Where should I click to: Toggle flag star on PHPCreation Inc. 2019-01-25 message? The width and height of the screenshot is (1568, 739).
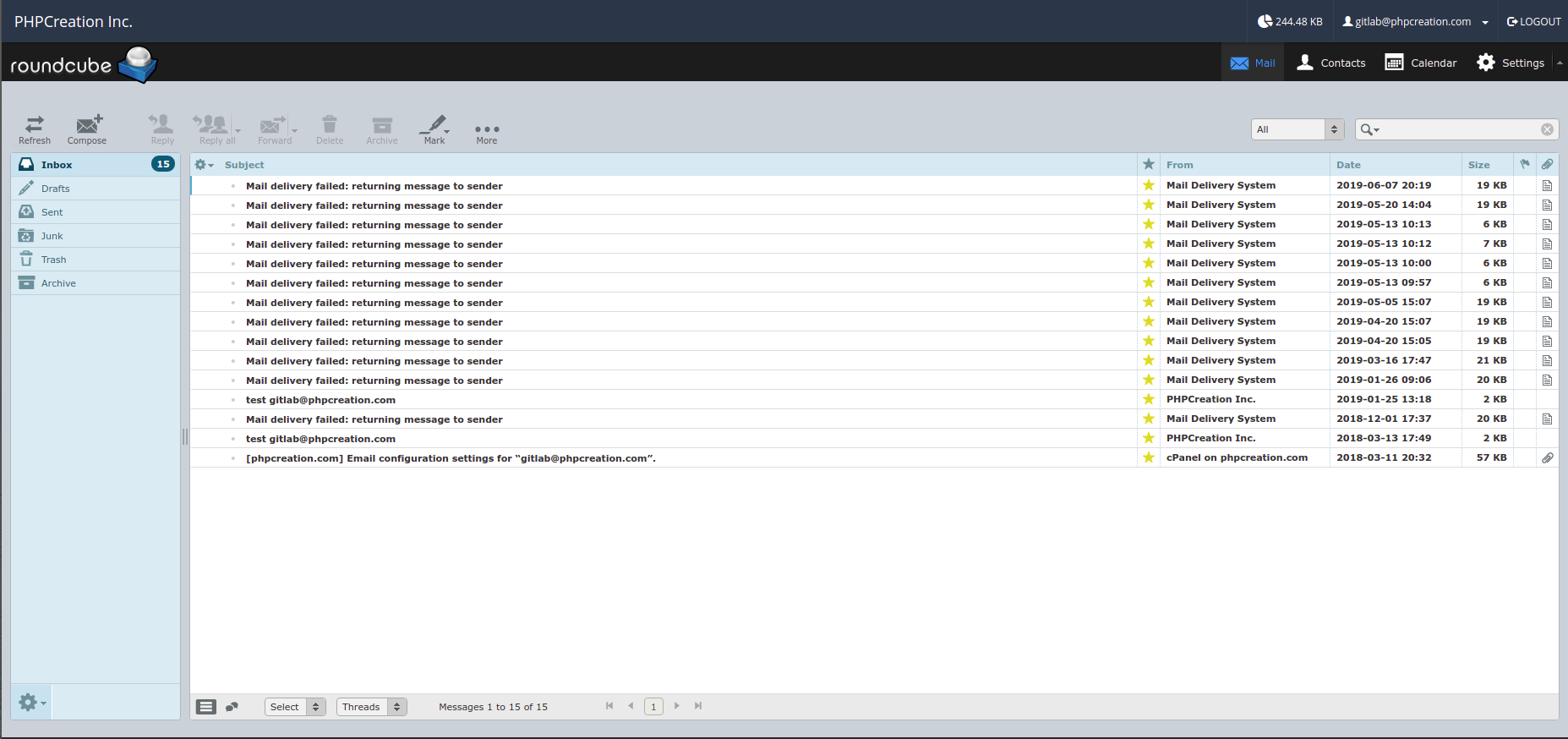click(x=1148, y=399)
